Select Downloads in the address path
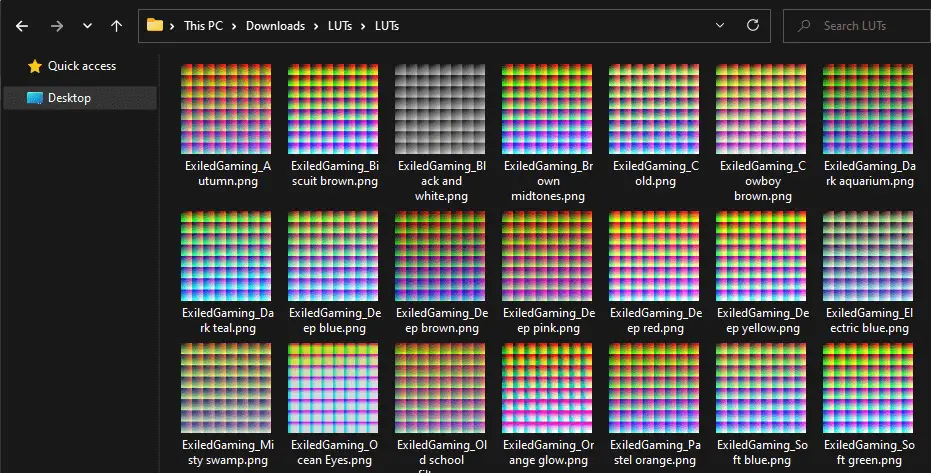The width and height of the screenshot is (931, 473). coord(276,26)
